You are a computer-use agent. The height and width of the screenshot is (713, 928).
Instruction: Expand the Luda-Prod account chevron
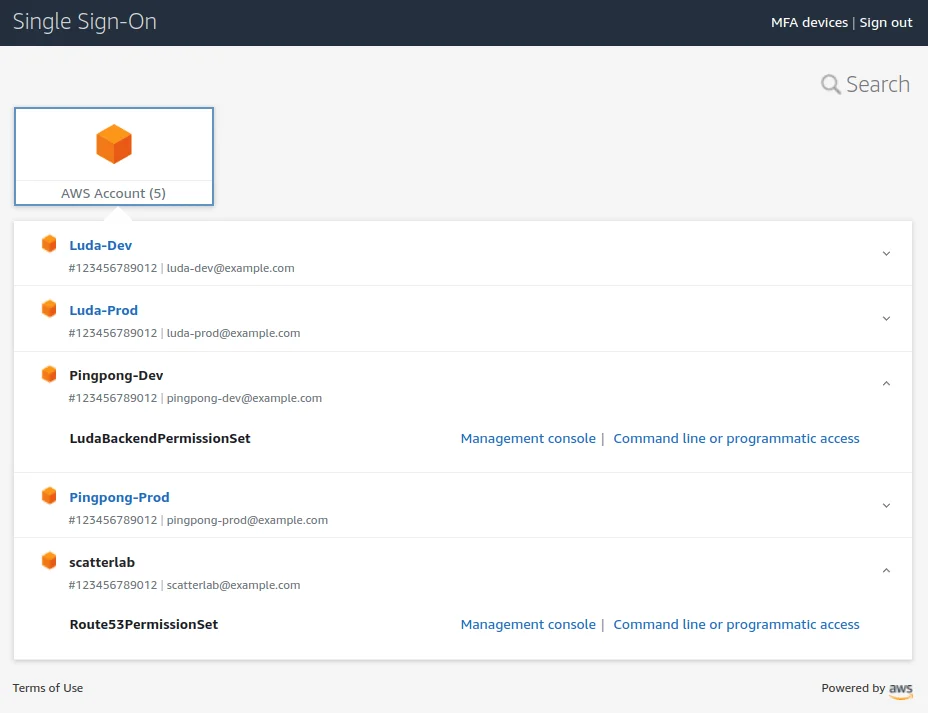point(886,319)
